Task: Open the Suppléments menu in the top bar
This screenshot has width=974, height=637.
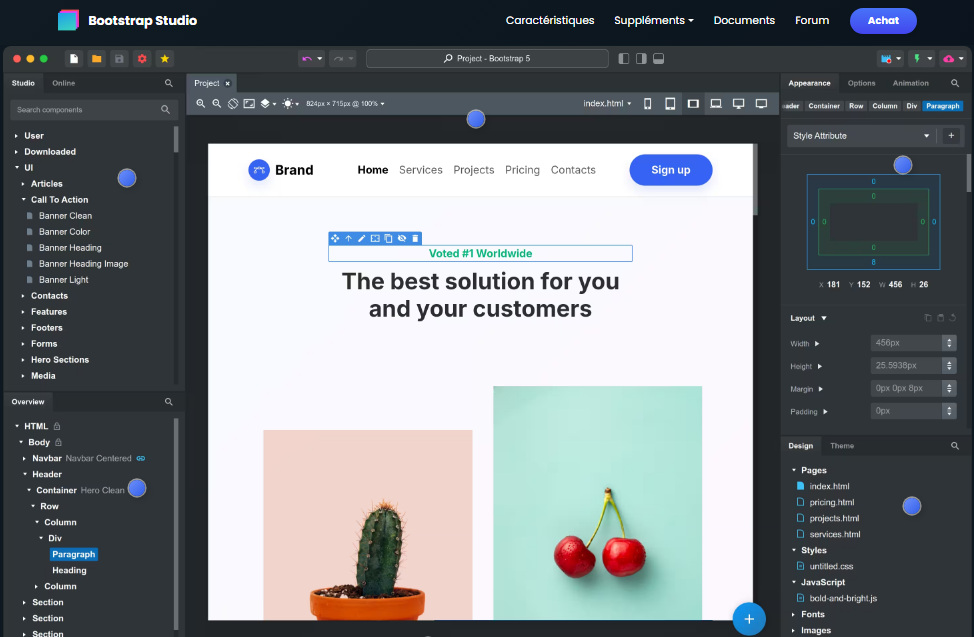Action: point(653,20)
